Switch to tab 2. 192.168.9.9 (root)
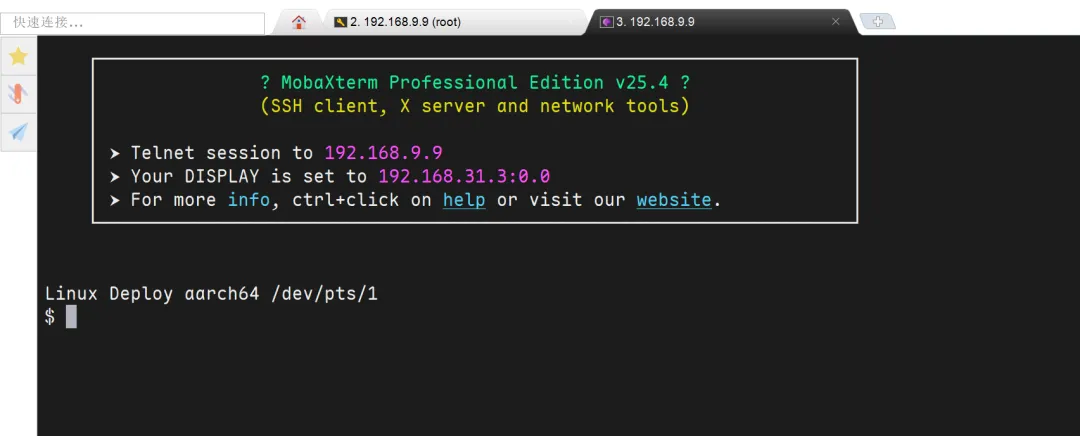 click(455, 22)
